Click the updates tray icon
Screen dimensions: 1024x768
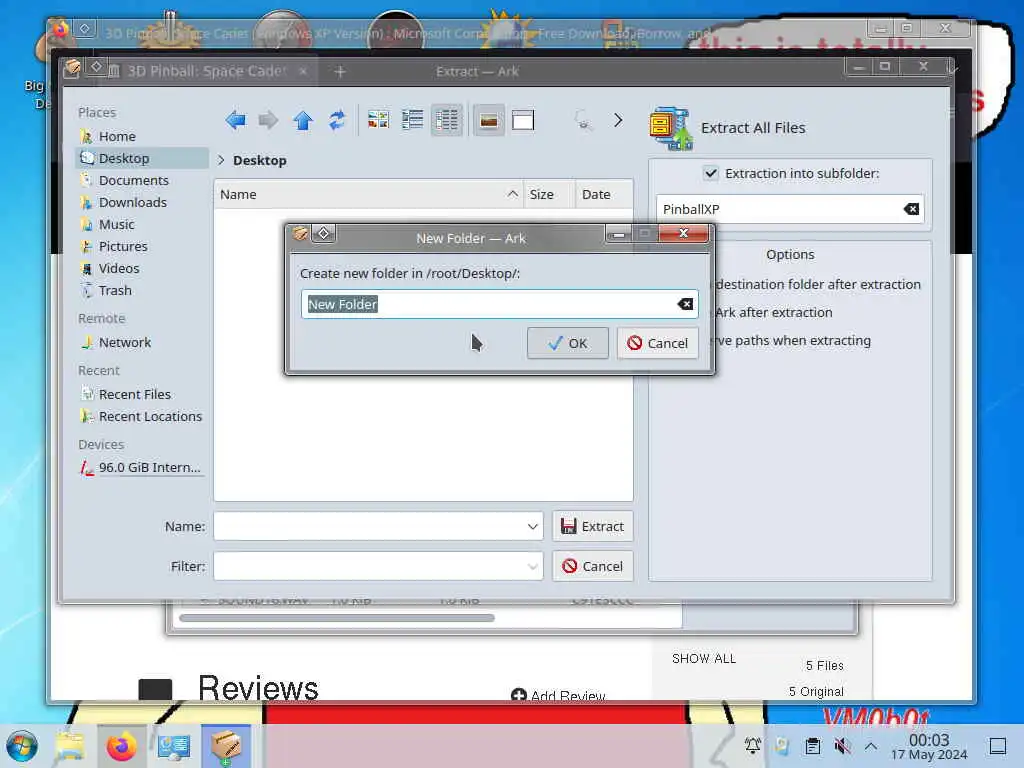click(782, 746)
